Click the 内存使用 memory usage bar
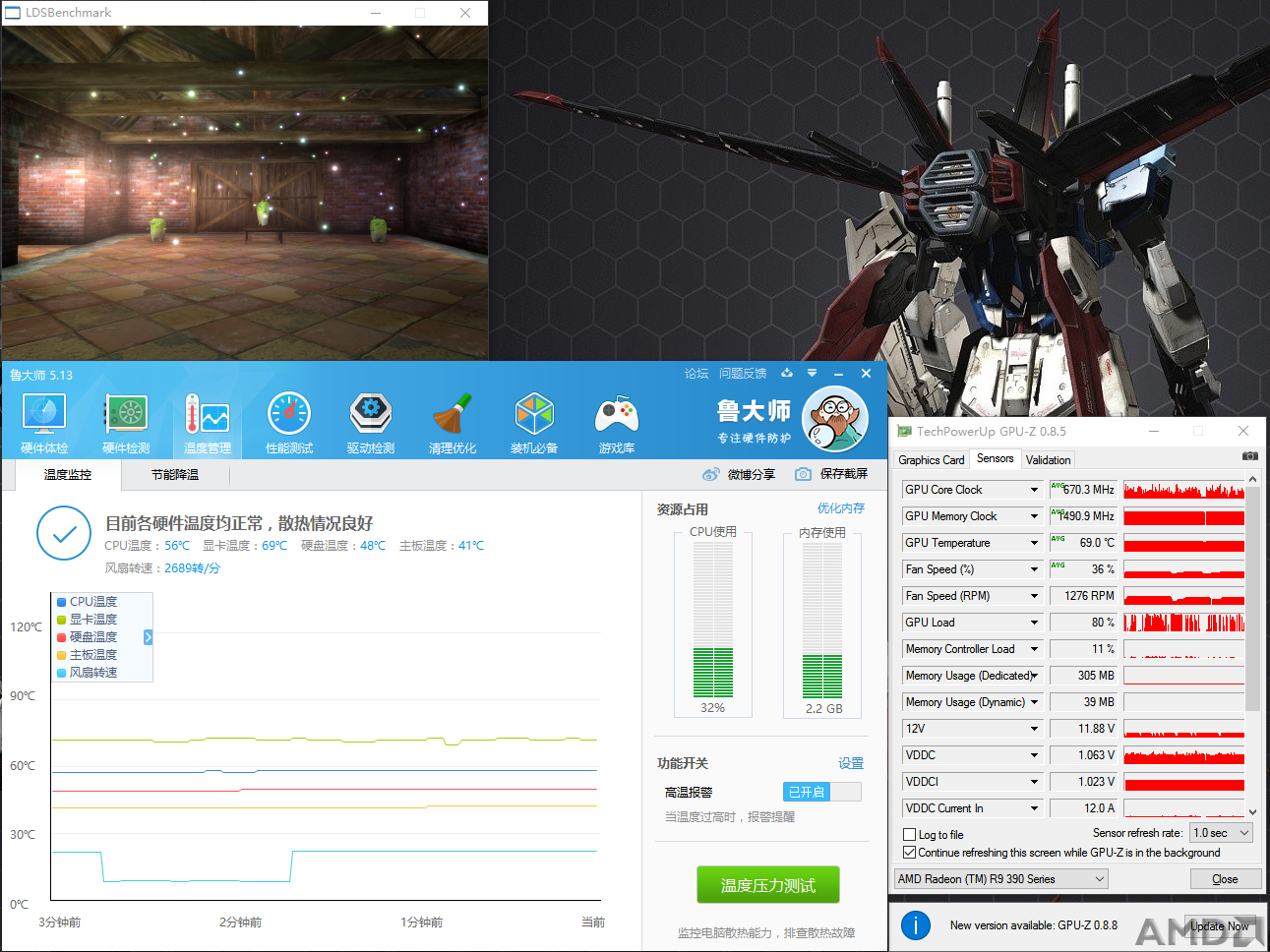This screenshot has width=1270, height=952. click(x=822, y=620)
